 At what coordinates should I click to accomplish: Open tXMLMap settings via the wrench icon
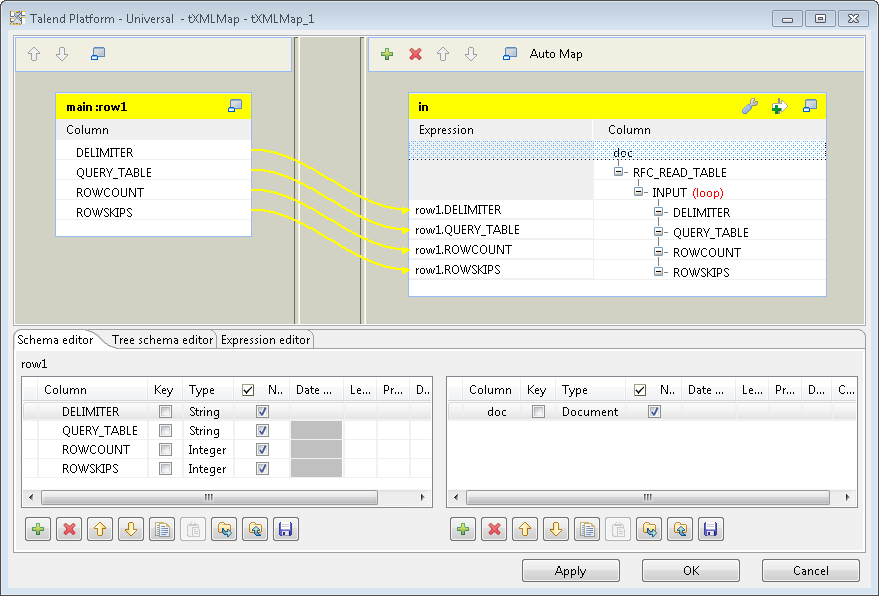click(750, 106)
